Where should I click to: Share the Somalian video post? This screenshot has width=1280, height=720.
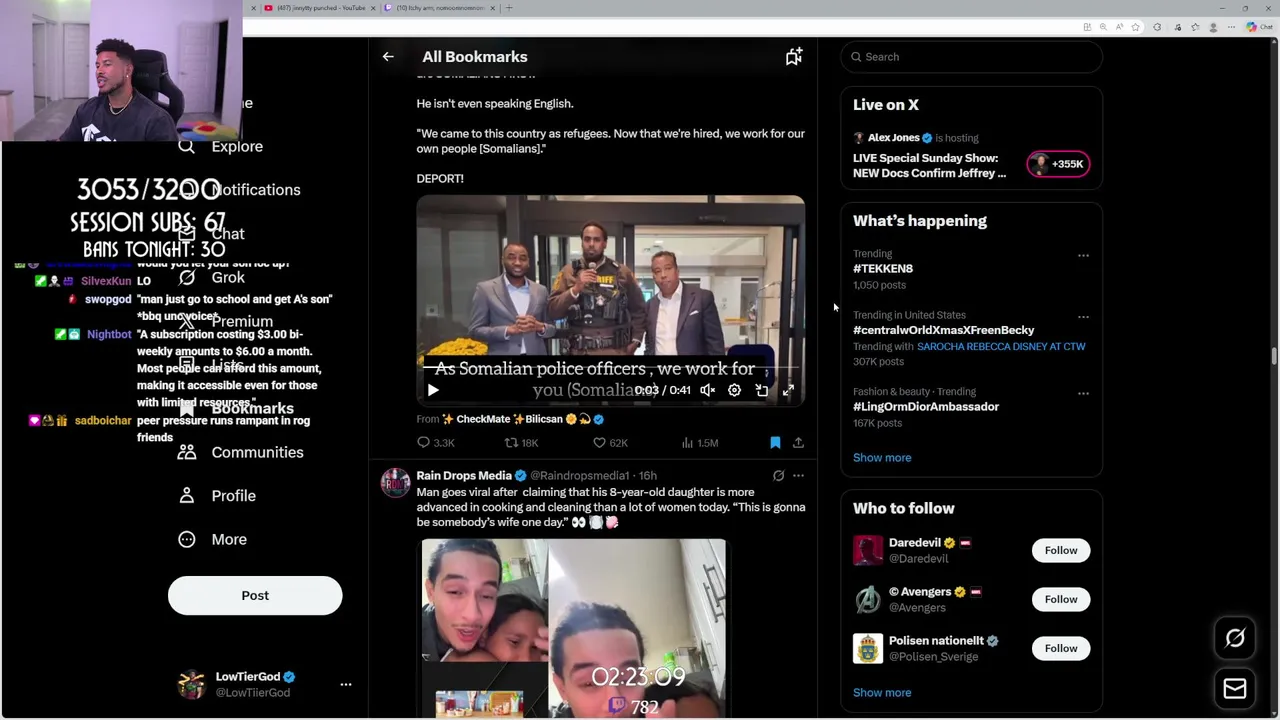coord(798,443)
